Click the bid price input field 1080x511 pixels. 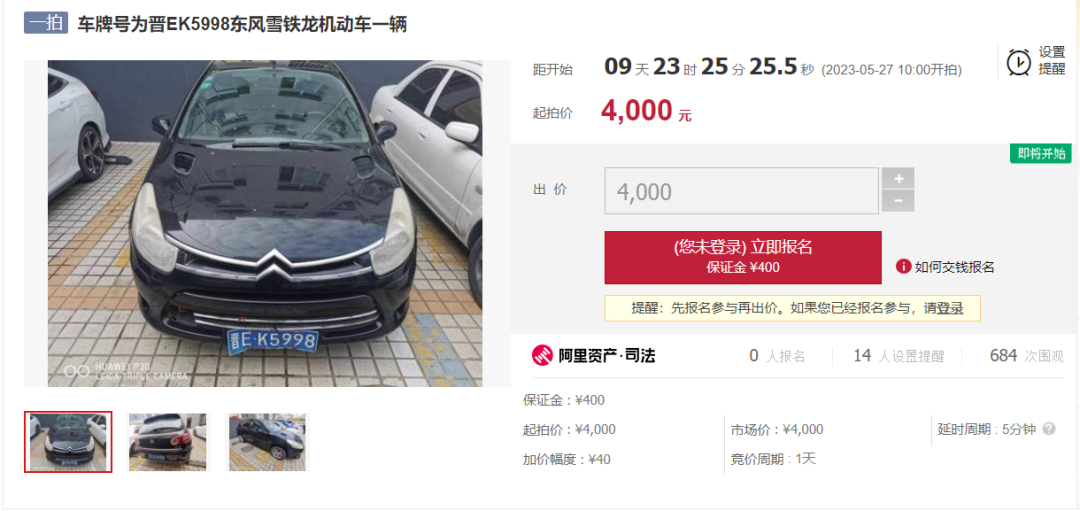pyautogui.click(x=741, y=191)
